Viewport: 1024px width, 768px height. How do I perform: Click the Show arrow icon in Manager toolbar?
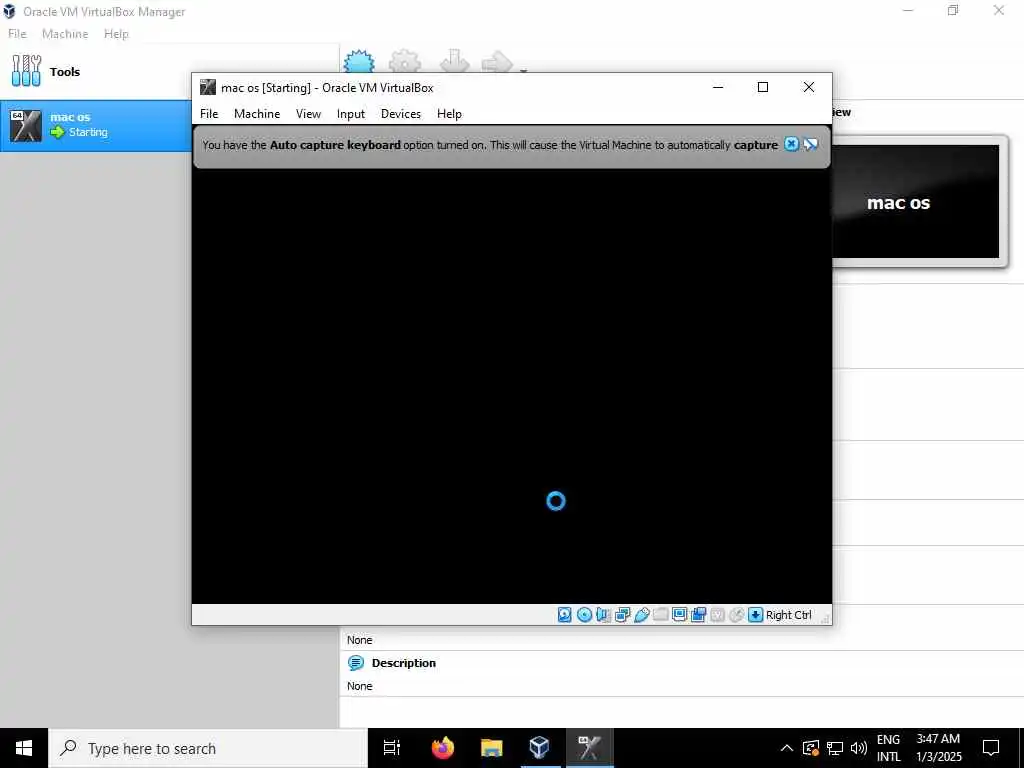click(x=497, y=61)
